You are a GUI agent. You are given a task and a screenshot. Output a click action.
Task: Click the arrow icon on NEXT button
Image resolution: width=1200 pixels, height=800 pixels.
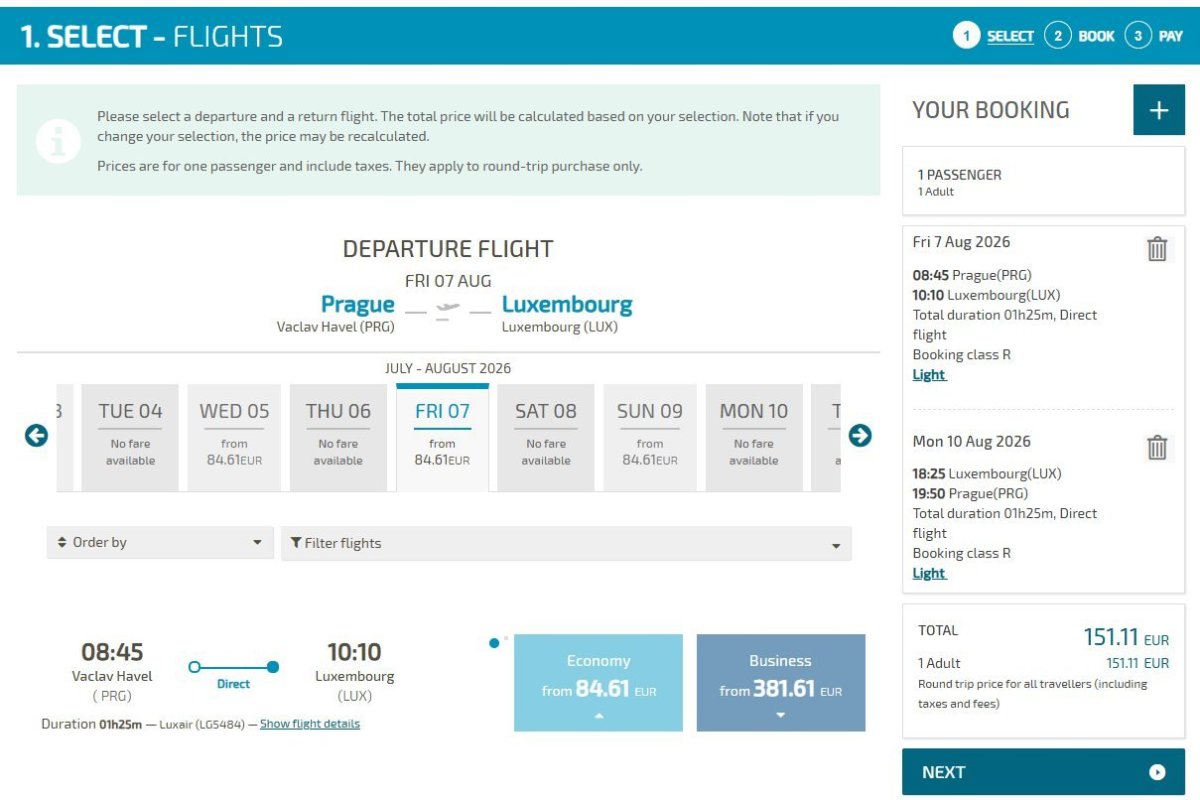tap(1157, 772)
